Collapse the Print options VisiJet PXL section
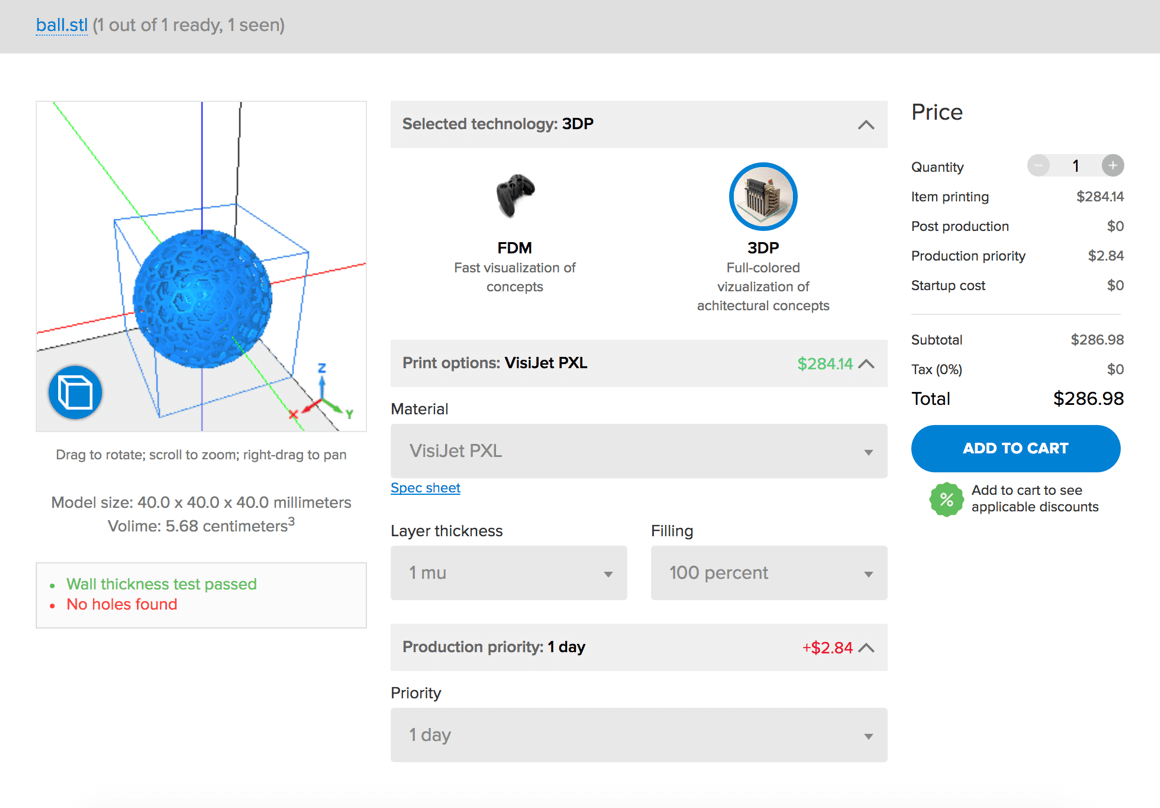 pyautogui.click(x=866, y=364)
